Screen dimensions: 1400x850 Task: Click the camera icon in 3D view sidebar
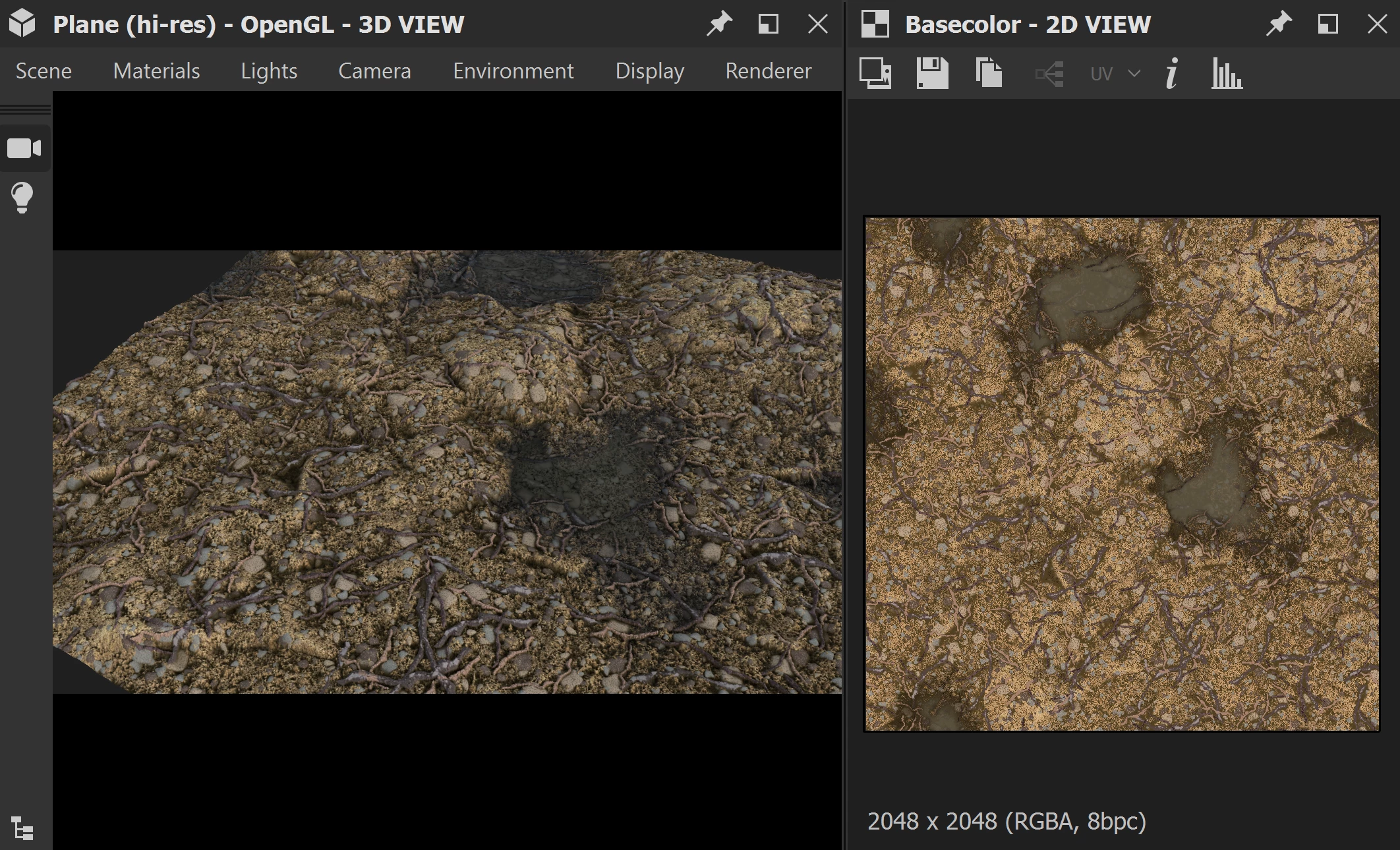coord(24,148)
